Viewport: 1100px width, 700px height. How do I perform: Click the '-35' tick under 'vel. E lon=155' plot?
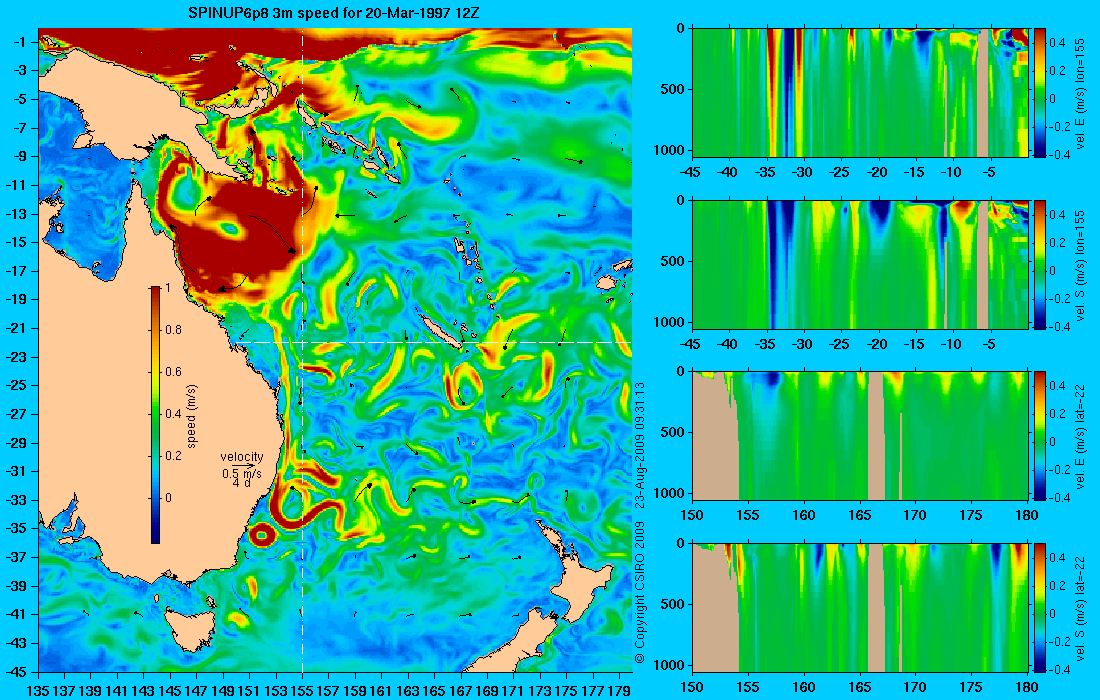[765, 172]
